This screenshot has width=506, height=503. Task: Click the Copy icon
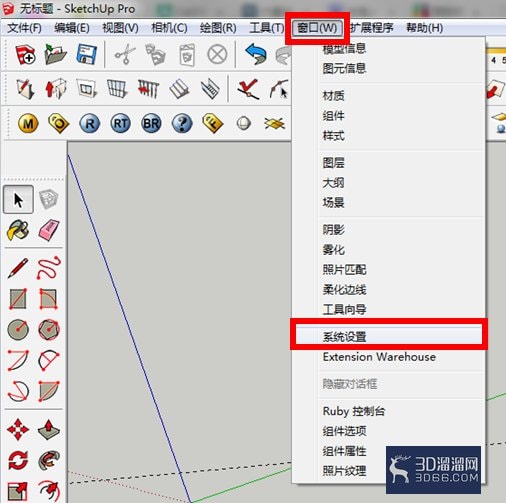pyautogui.click(x=155, y=54)
